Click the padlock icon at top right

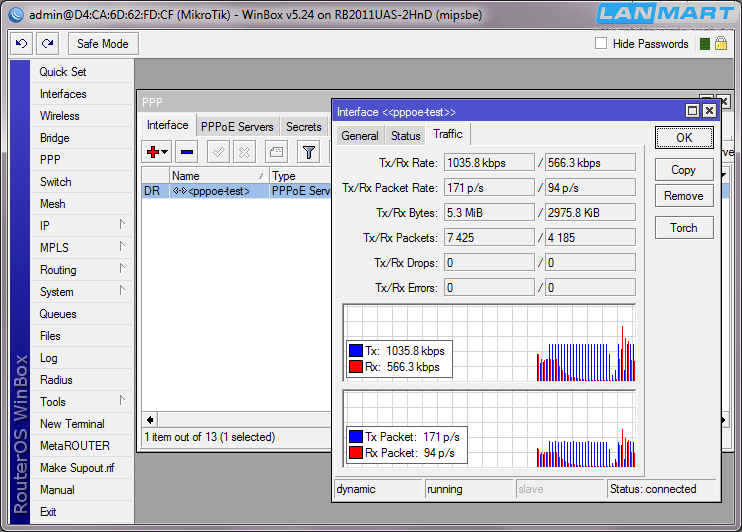pyautogui.click(x=721, y=44)
